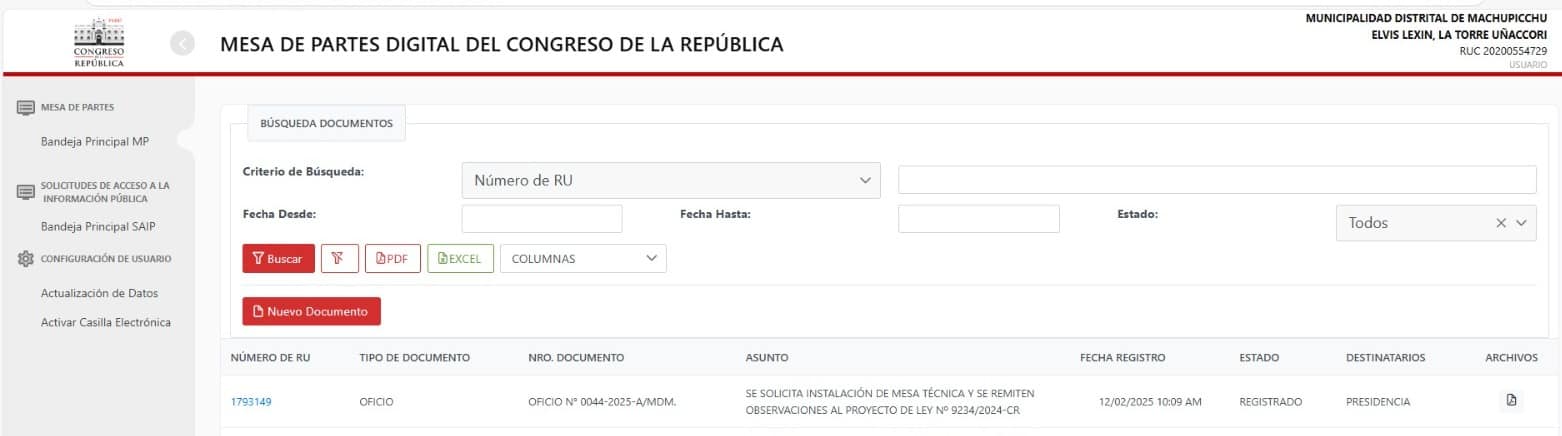Screen dimensions: 1562x436
Task: Click the Configuración de Usuario gear icon
Action: [x=26, y=259]
